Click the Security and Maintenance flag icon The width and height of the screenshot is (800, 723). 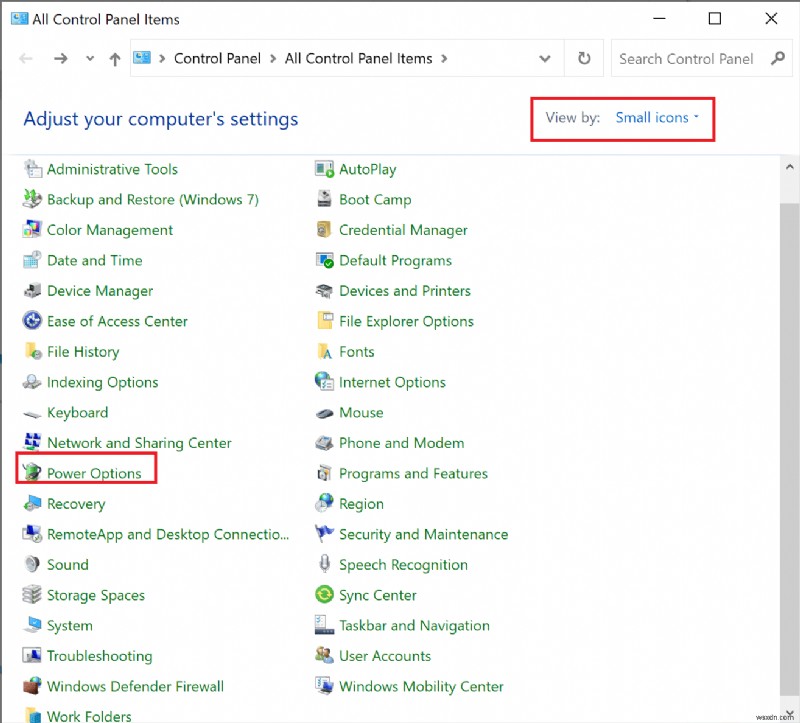[x=324, y=534]
